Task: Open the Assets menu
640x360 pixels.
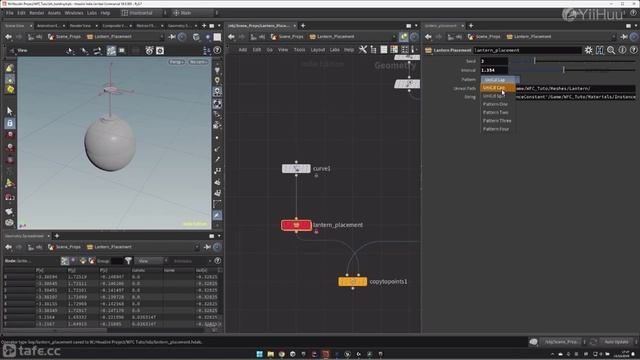Action: click(x=54, y=13)
